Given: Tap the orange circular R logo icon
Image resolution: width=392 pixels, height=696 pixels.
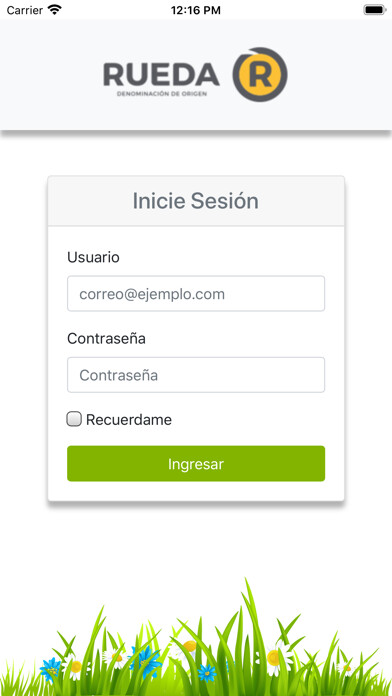Looking at the screenshot, I should point(260,75).
